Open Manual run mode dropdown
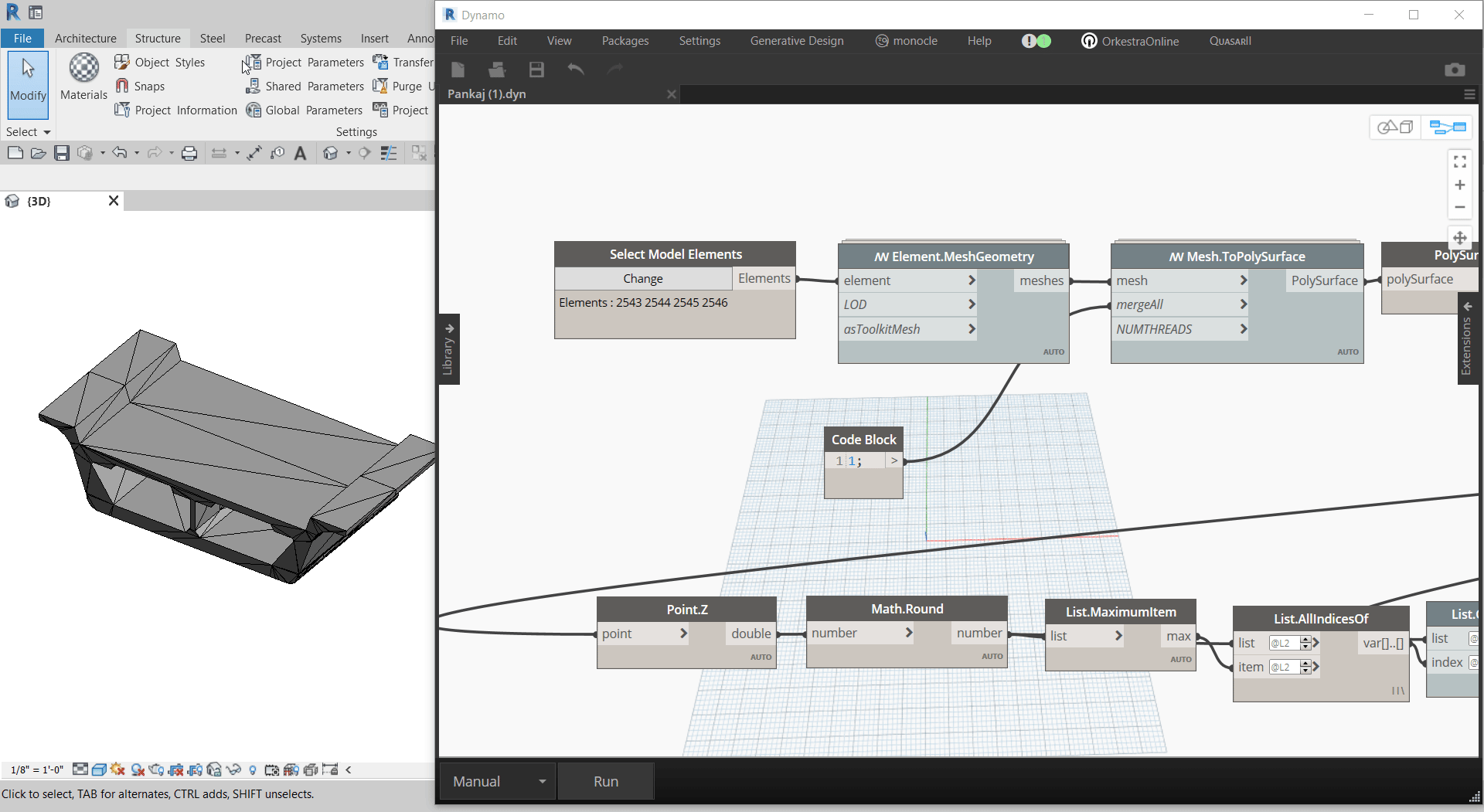Screen dimensions: 1484x812 pyautogui.click(x=499, y=781)
